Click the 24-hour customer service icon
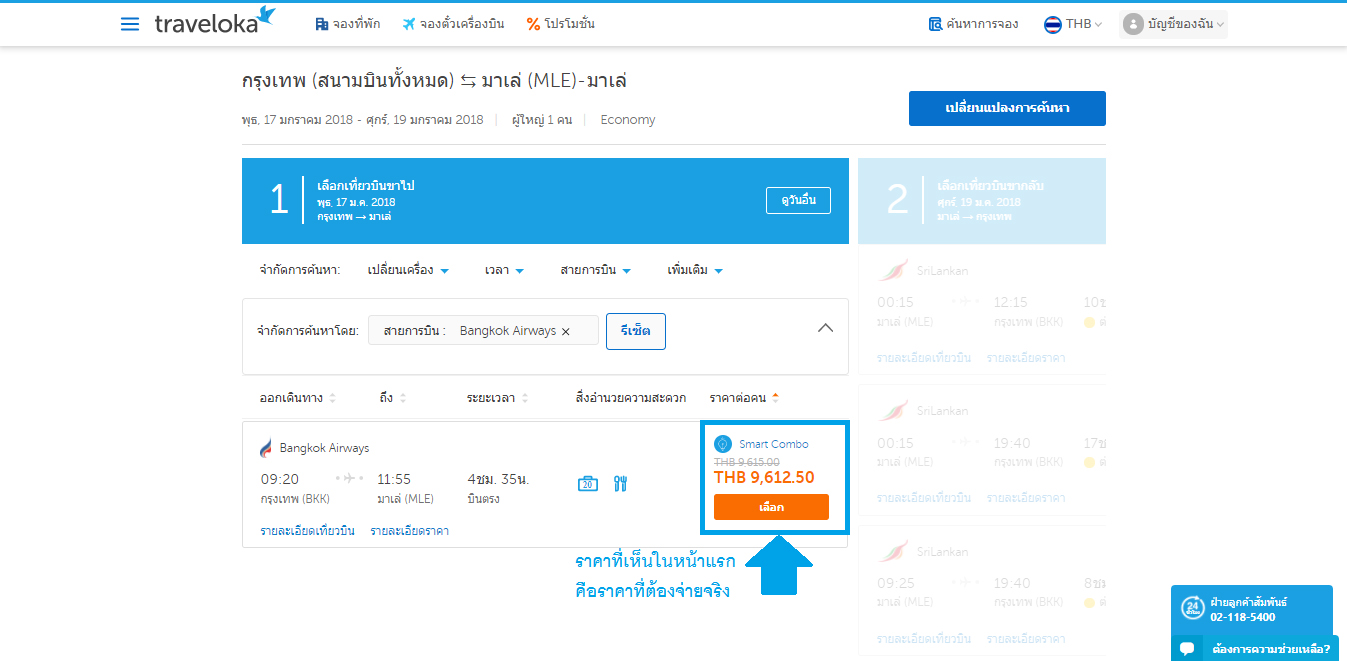This screenshot has width=1347, height=661. [x=1192, y=608]
